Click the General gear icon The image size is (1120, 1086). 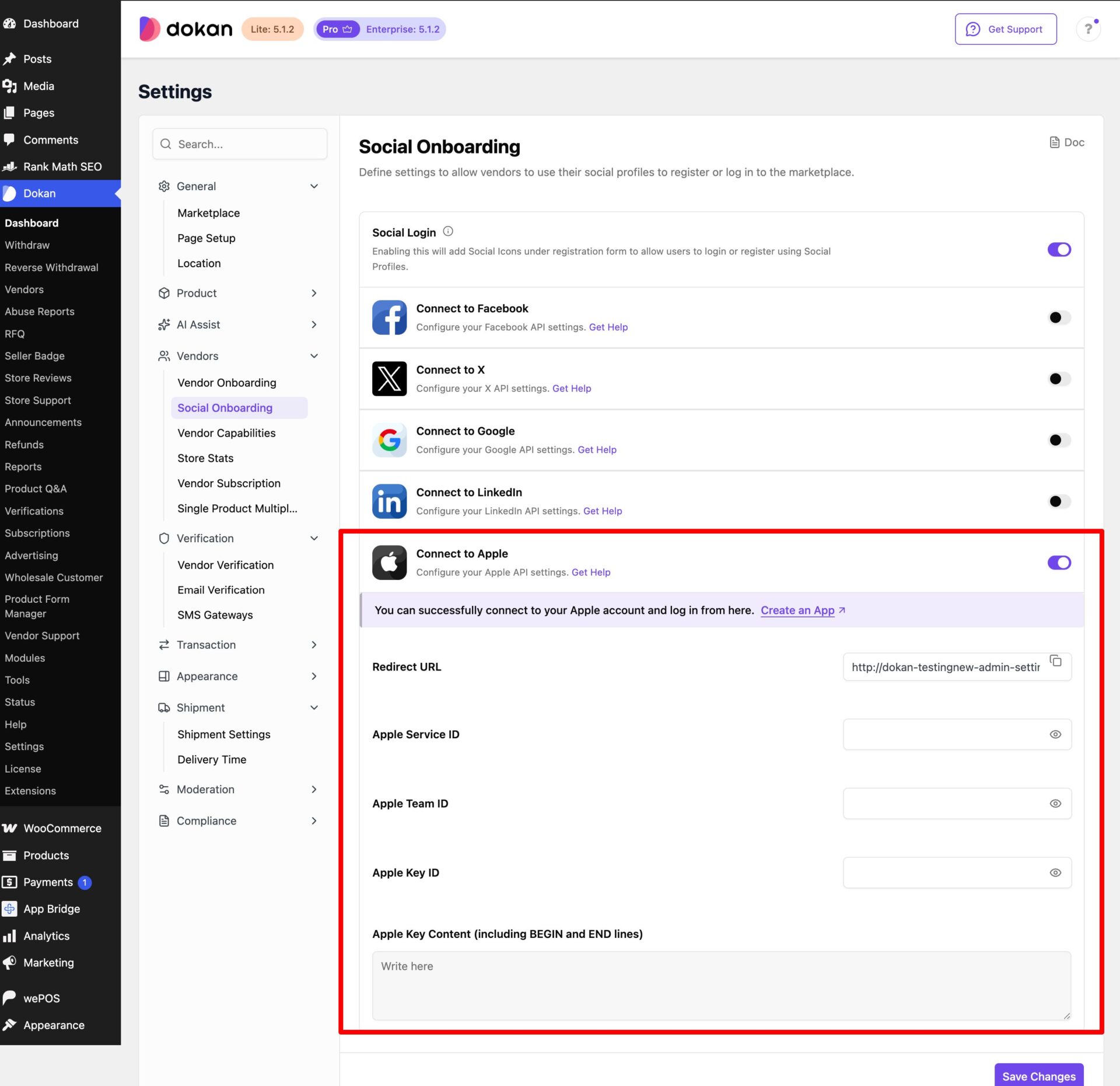pos(164,186)
